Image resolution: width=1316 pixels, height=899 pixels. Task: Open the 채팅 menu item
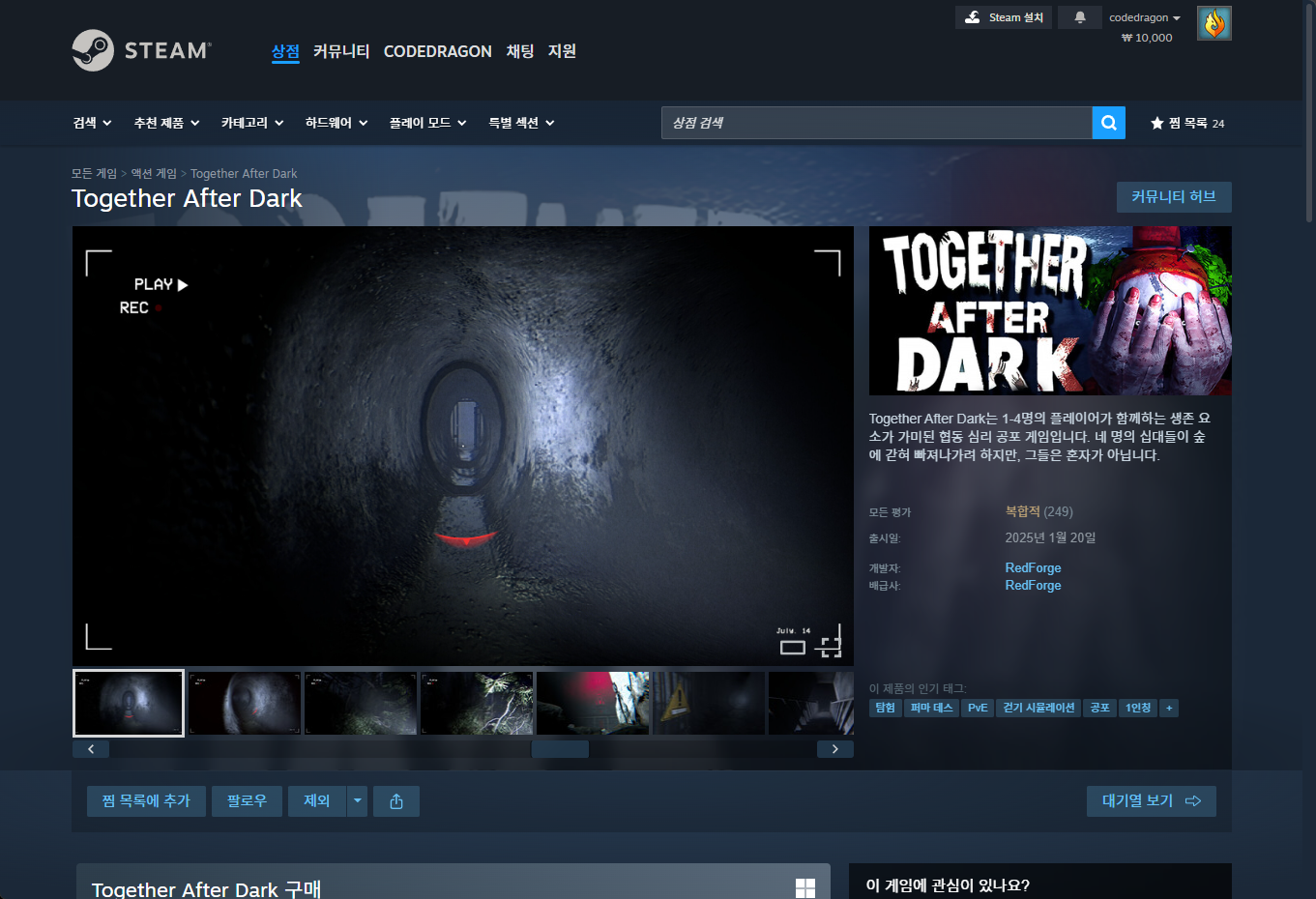[x=520, y=51]
